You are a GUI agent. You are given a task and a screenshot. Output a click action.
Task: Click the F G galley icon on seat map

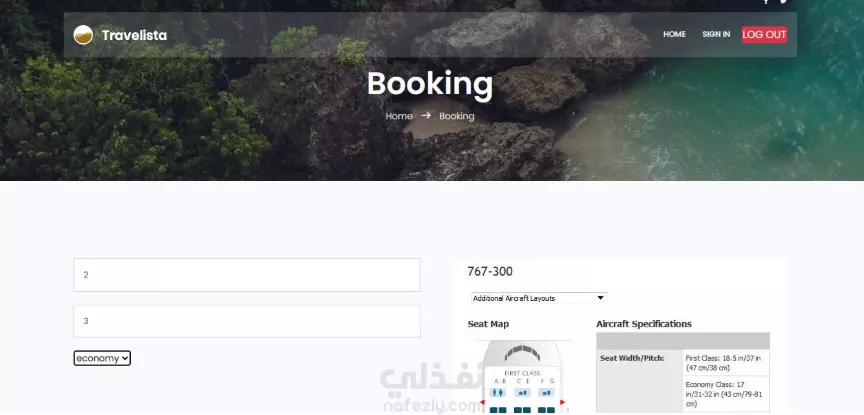[547, 392]
